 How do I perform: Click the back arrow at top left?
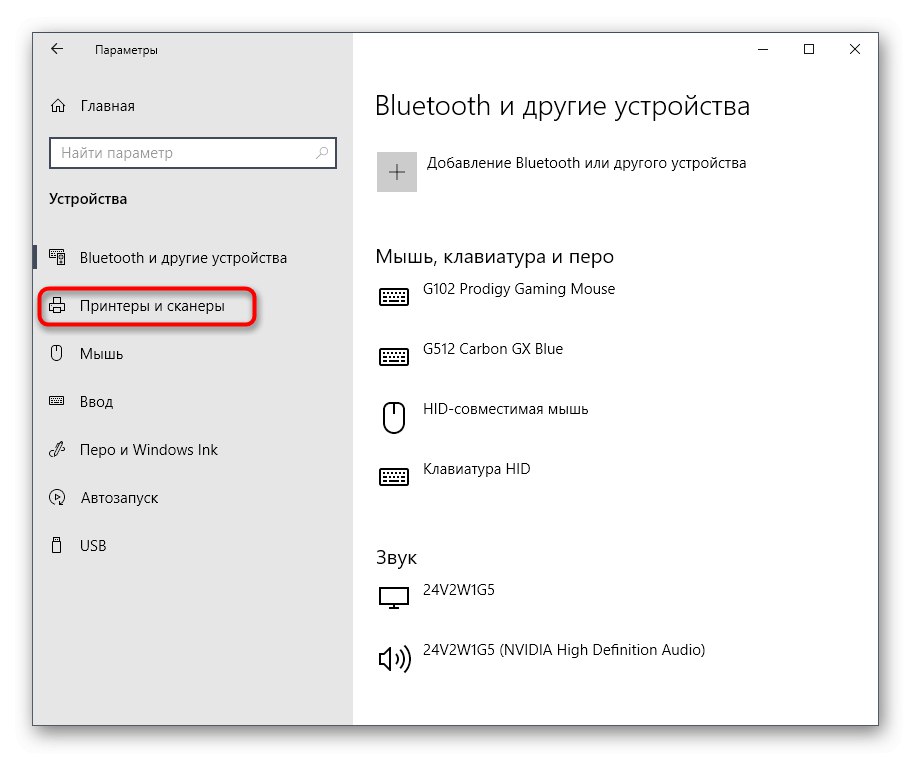57,48
